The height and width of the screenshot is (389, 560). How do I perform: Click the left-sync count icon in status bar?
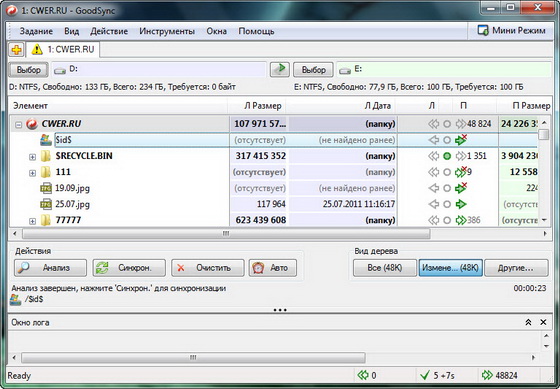(x=363, y=375)
